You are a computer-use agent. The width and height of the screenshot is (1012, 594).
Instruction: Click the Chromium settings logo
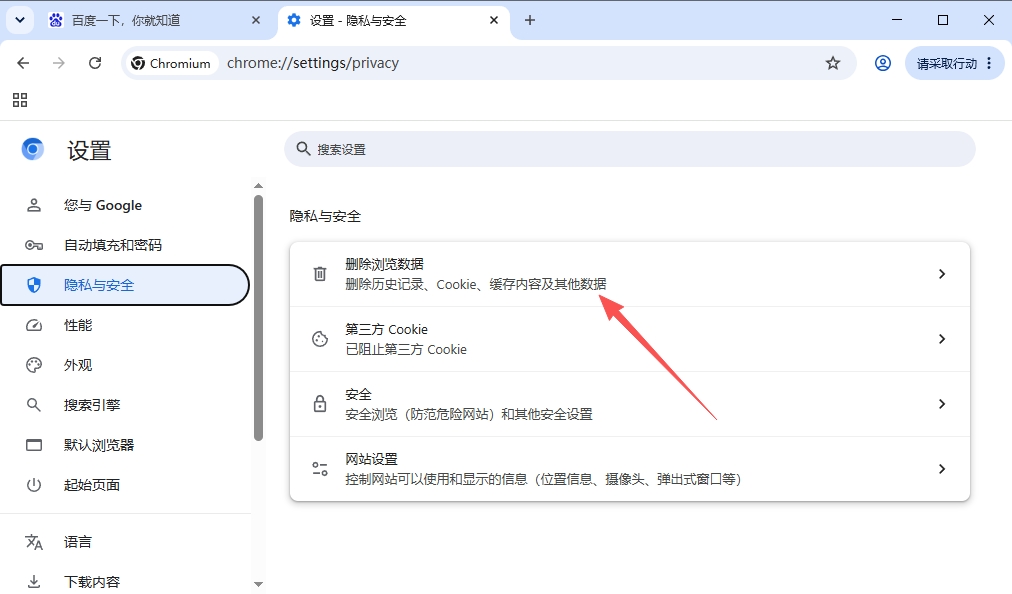(32, 149)
